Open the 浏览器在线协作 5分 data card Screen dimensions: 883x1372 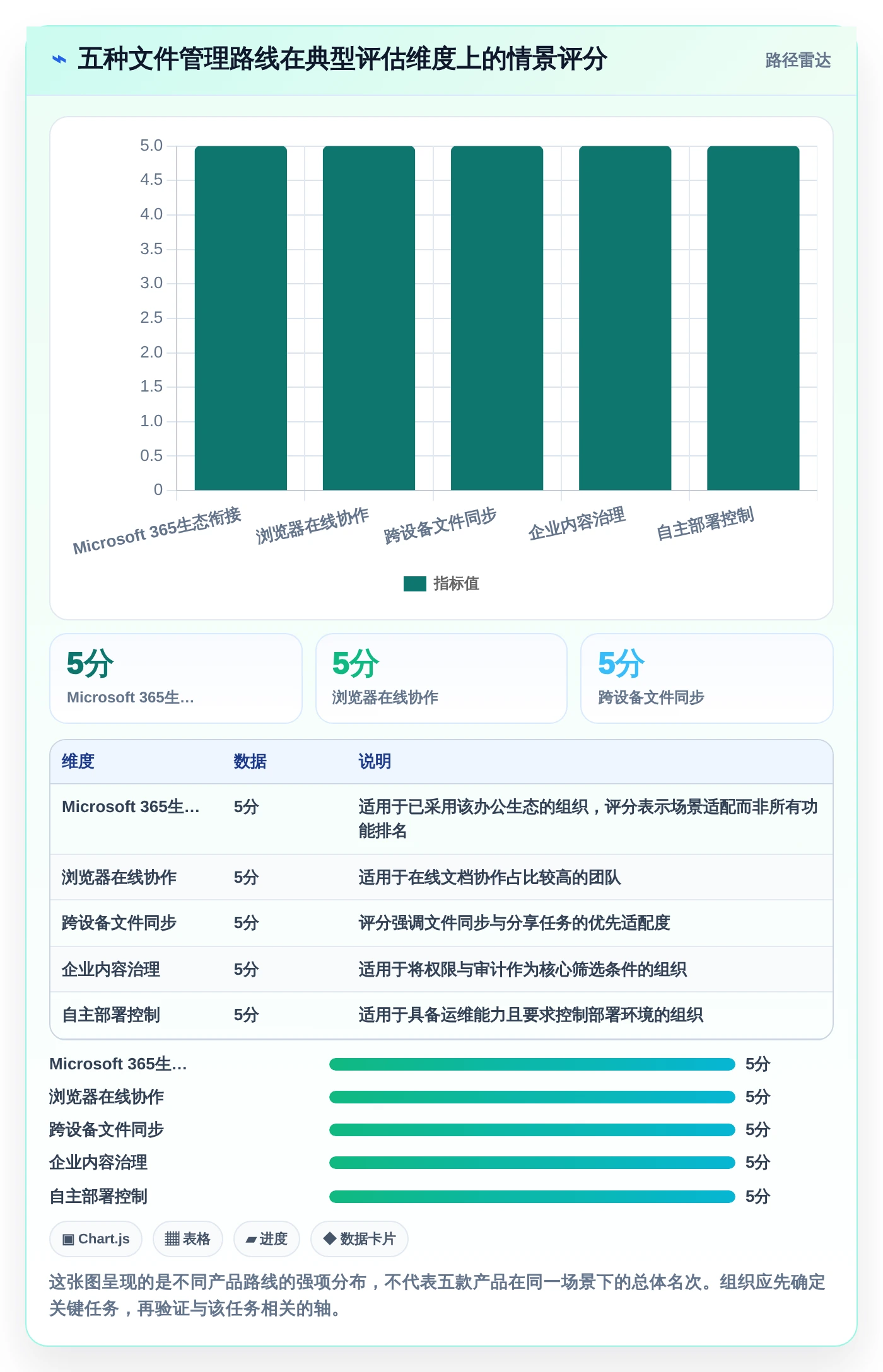[441, 678]
